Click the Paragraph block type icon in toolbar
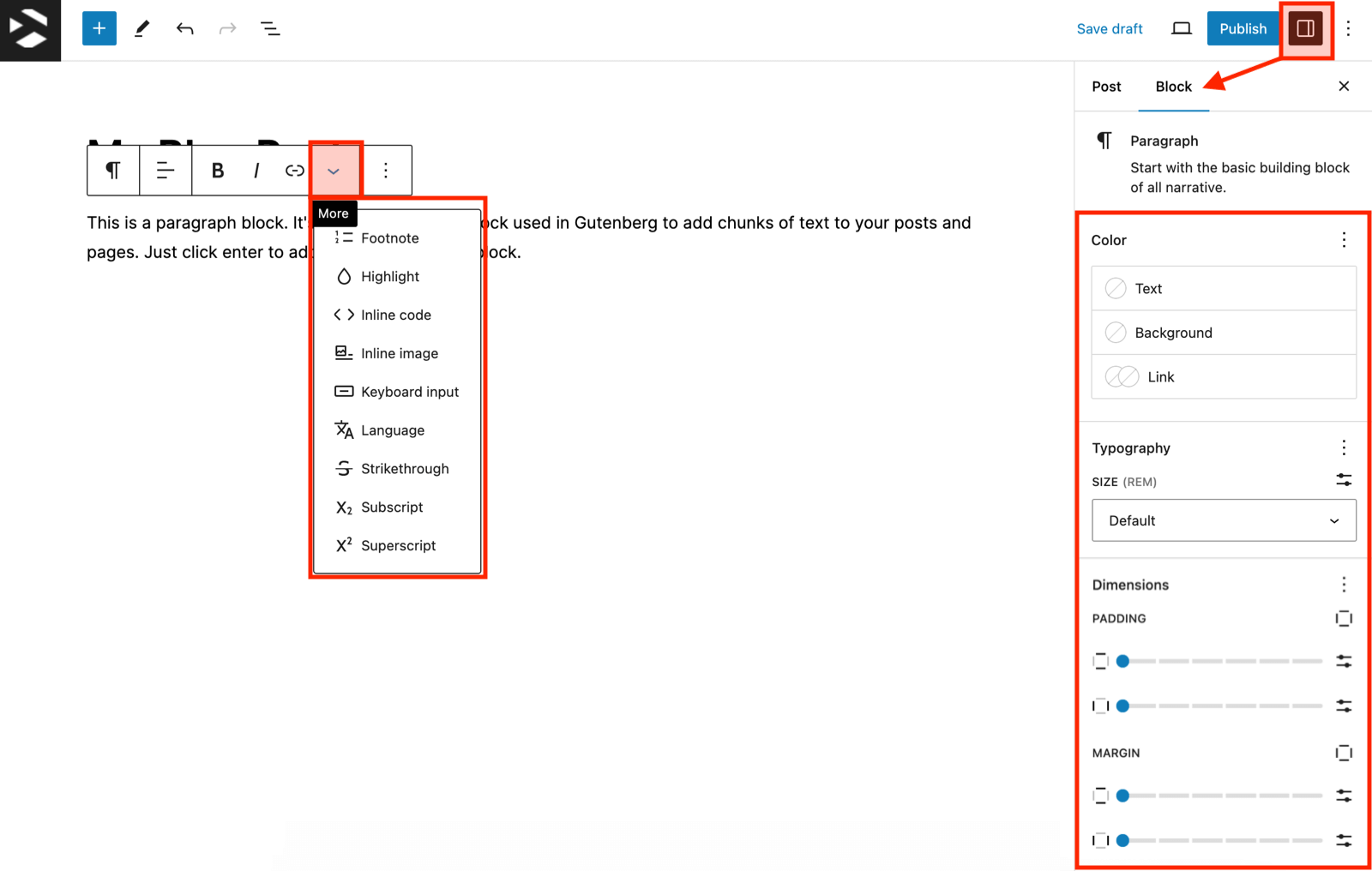Image resolution: width=1372 pixels, height=871 pixels. click(x=113, y=171)
